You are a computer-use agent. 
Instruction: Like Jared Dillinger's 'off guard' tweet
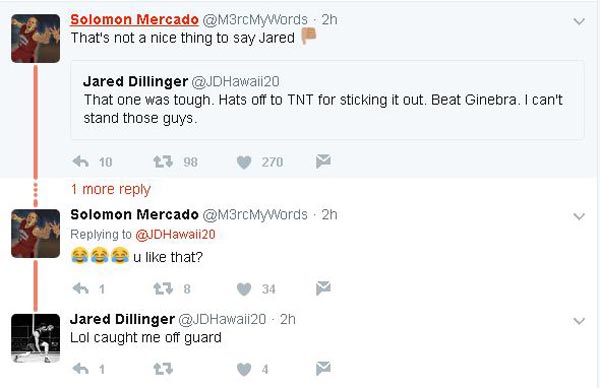pos(244,370)
